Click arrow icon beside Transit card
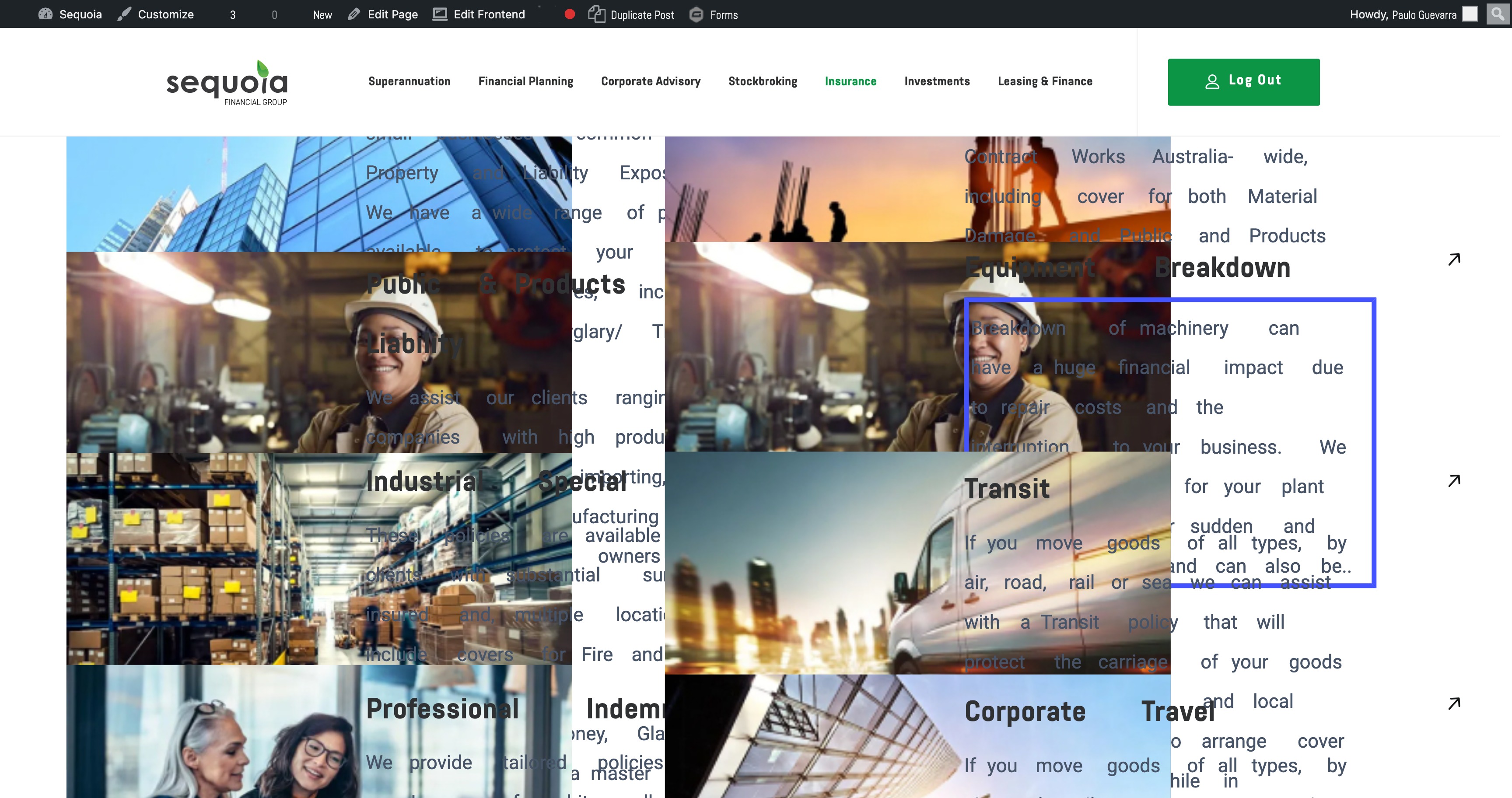The image size is (1512, 798). click(x=1454, y=480)
